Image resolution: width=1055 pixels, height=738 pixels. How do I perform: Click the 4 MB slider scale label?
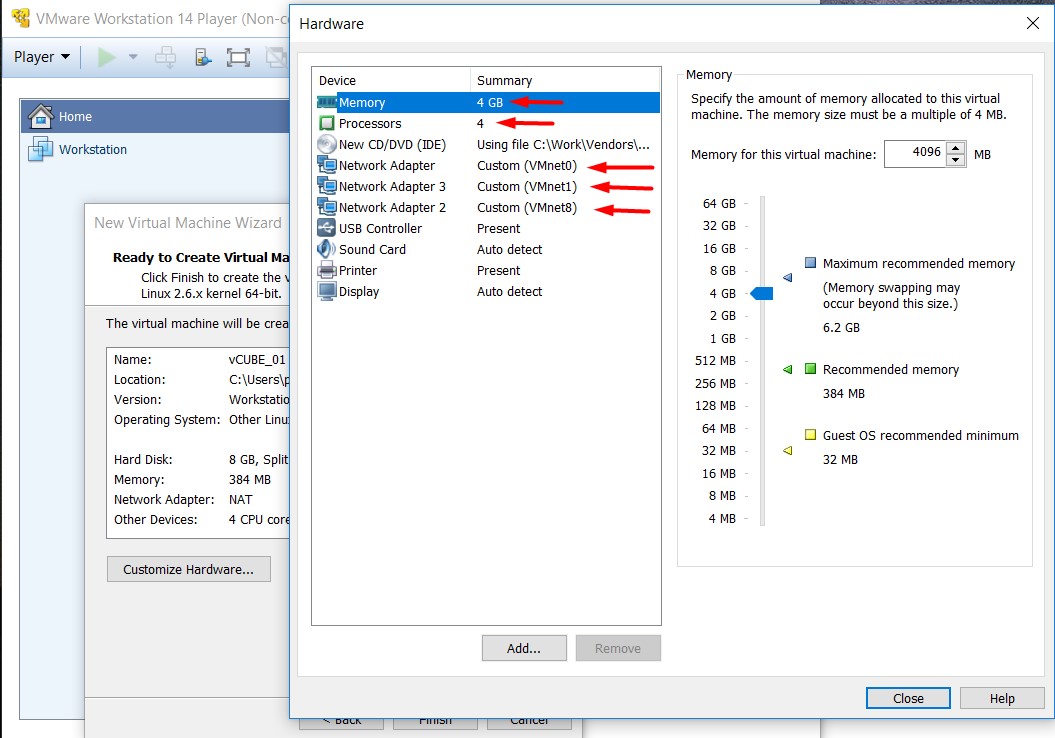(722, 518)
